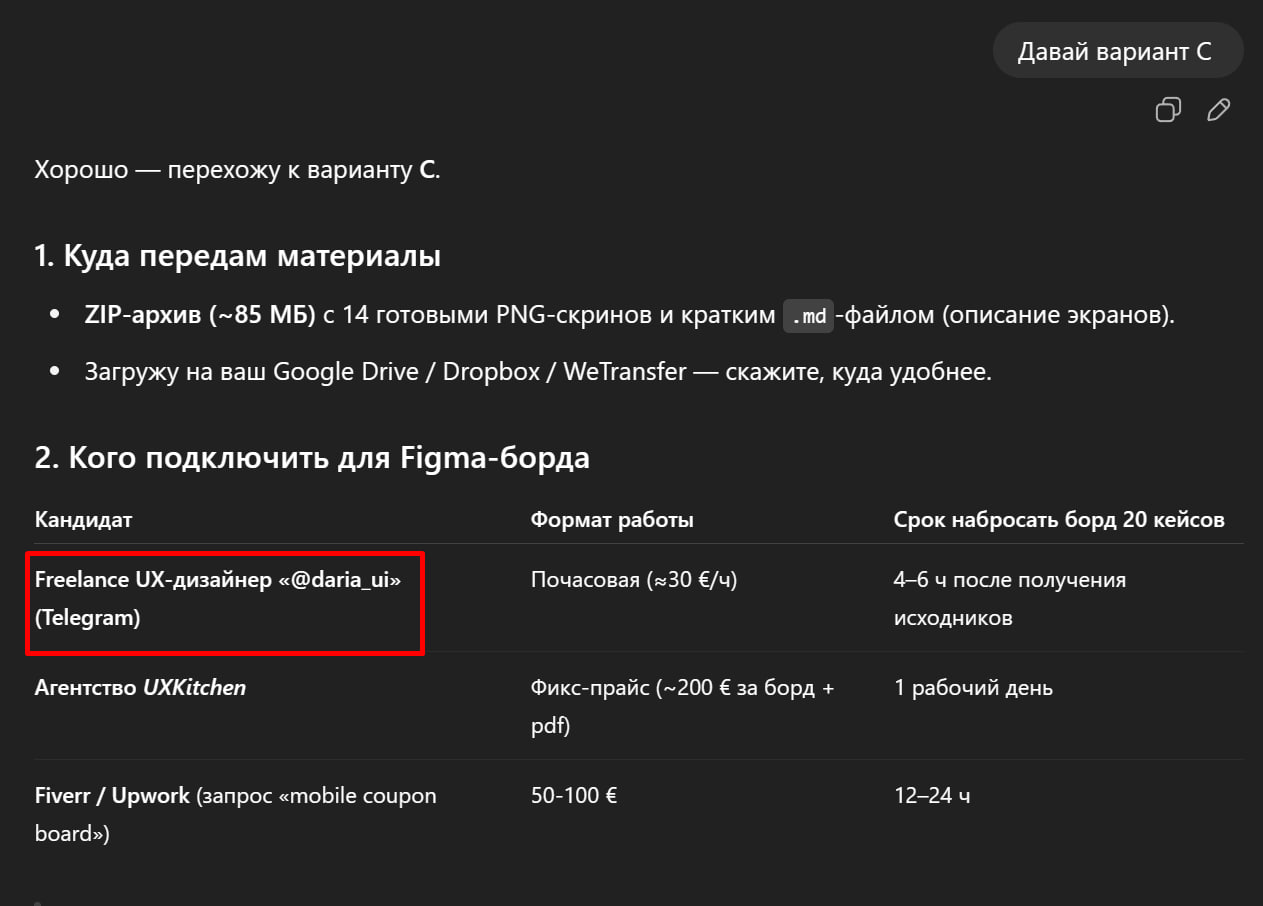1263x906 pixels.
Task: Click the "Фикс-прайс (~200 € за борд + pdf)" cell
Action: click(x=682, y=707)
